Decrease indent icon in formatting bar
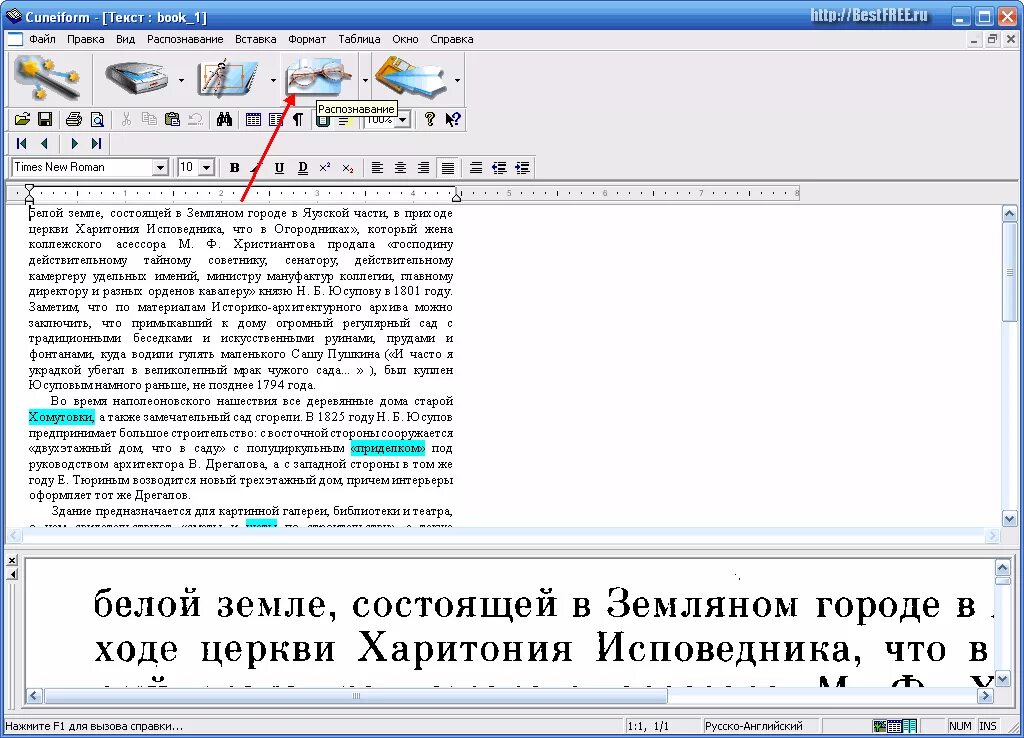Viewport: 1024px width, 738px height. point(499,168)
